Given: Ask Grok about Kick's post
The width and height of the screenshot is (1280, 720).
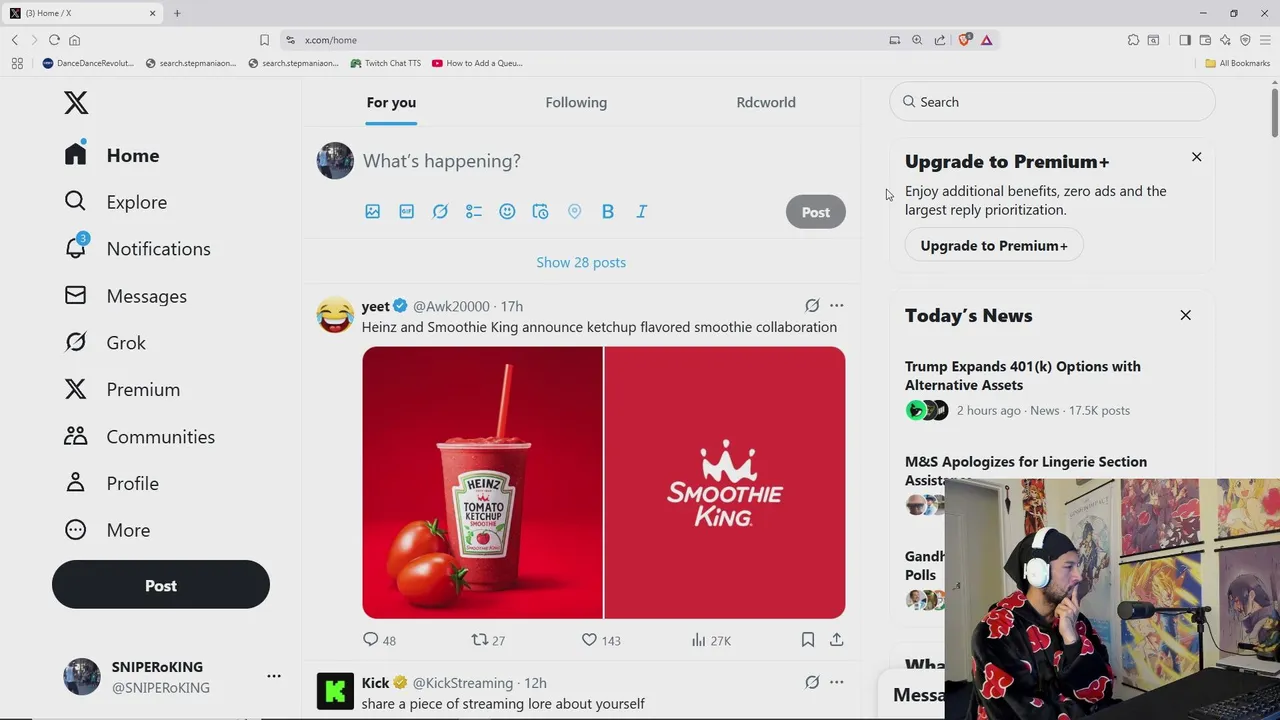Looking at the screenshot, I should tap(812, 682).
